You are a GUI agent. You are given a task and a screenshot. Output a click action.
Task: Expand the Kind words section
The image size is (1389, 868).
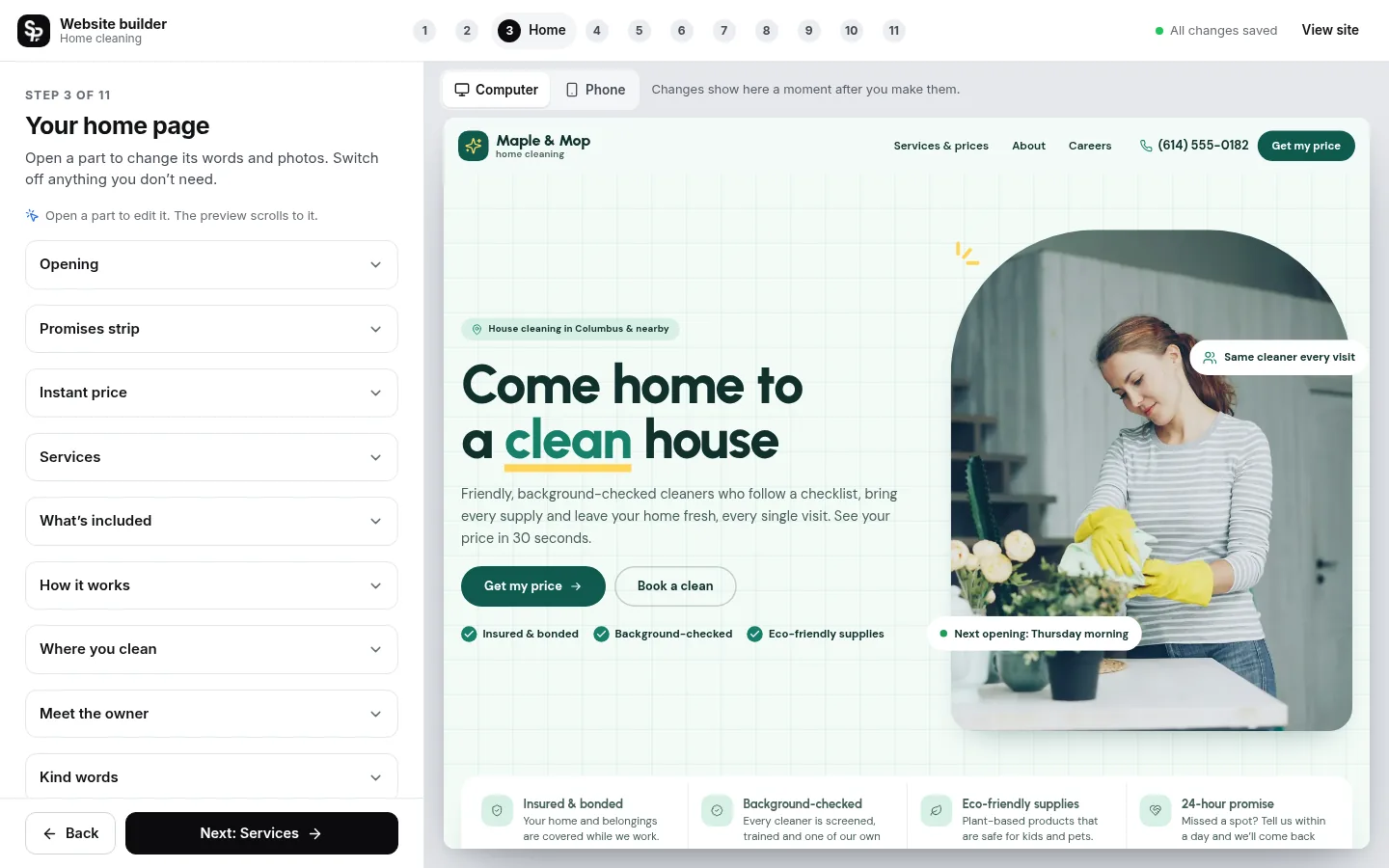(x=211, y=776)
